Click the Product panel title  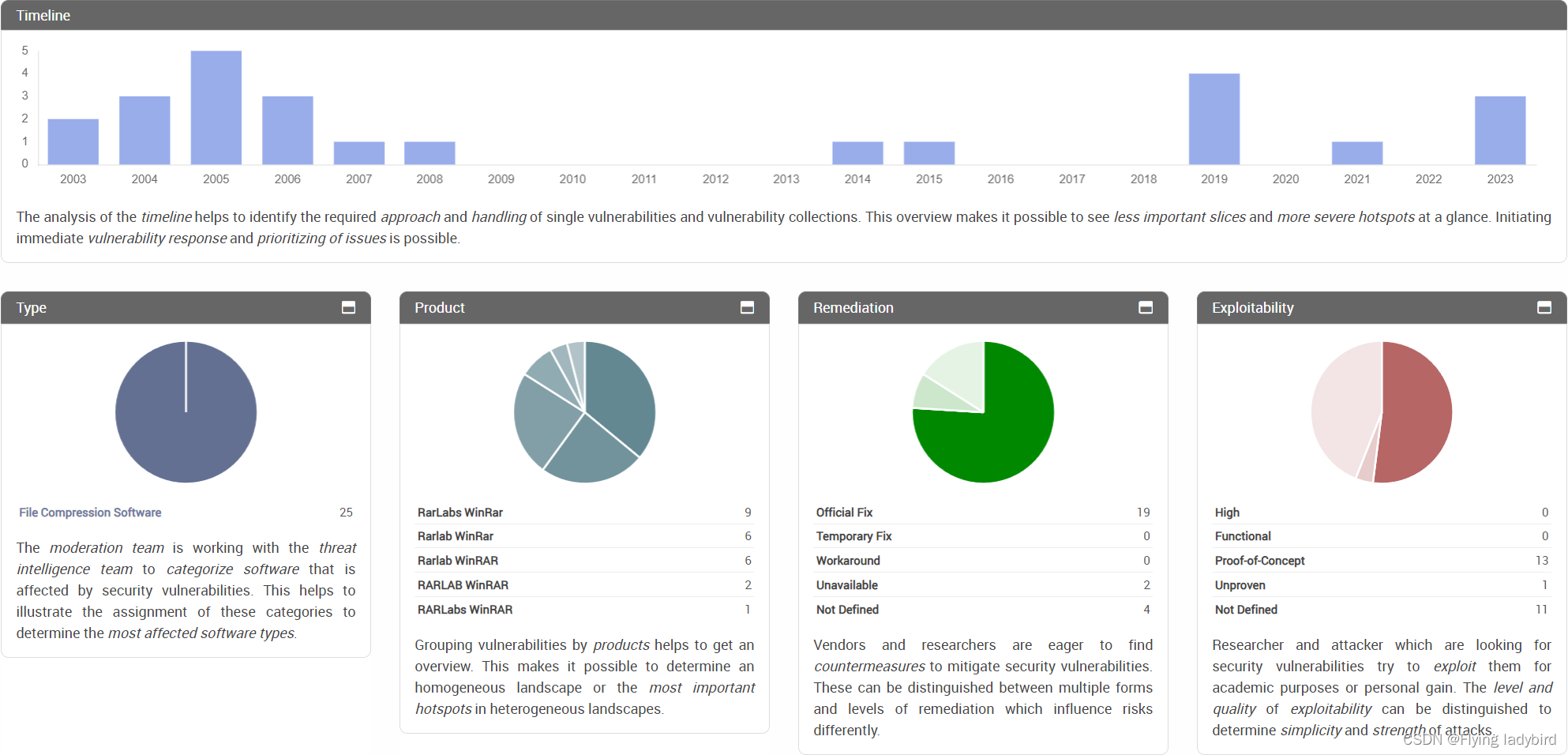pos(440,308)
